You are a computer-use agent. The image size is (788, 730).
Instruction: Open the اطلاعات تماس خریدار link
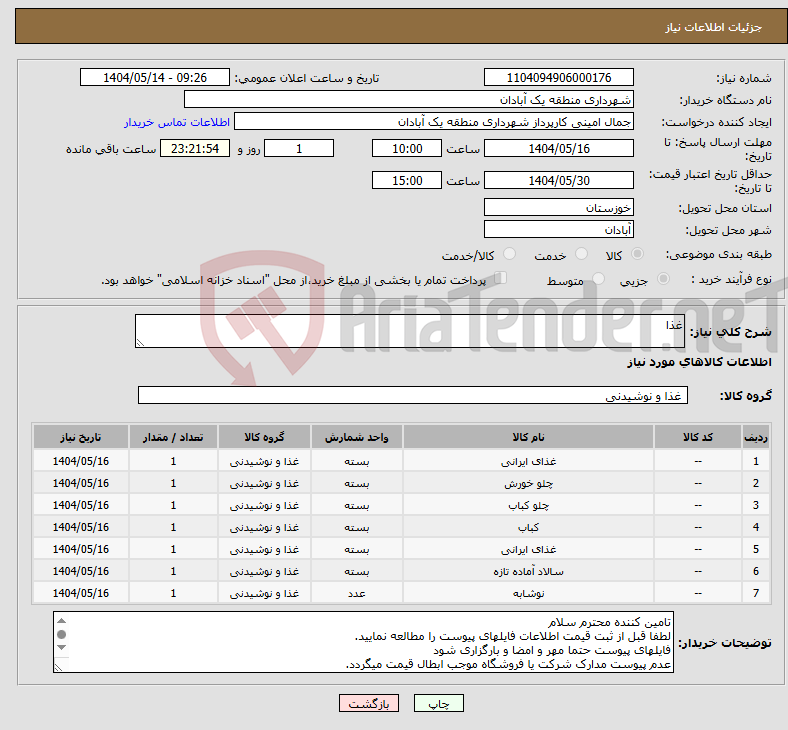click(177, 122)
